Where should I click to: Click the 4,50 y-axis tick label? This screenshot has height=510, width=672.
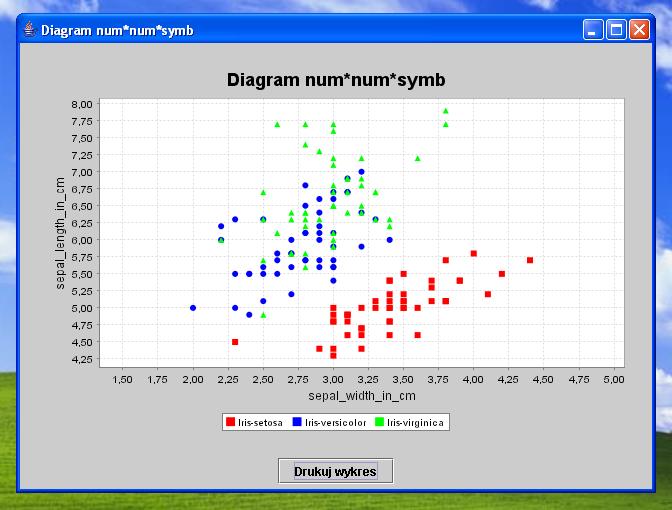82,342
